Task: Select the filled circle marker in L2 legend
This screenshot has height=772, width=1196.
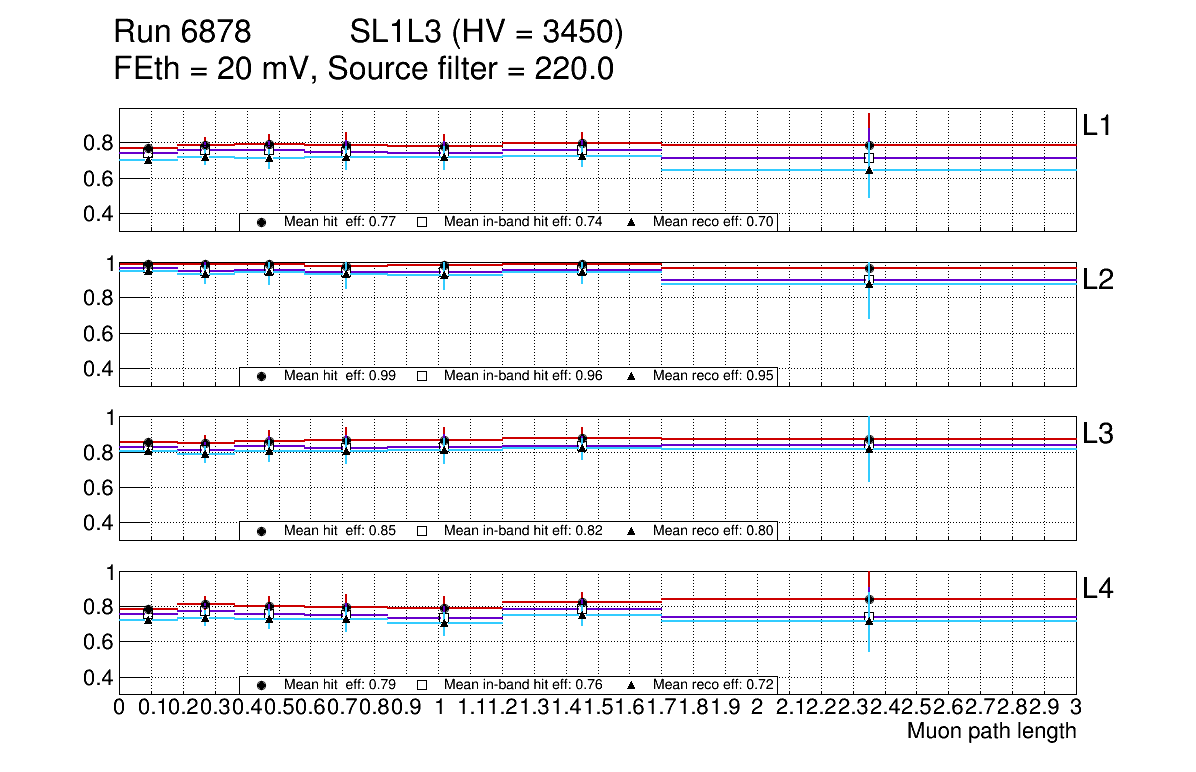Action: tap(261, 376)
